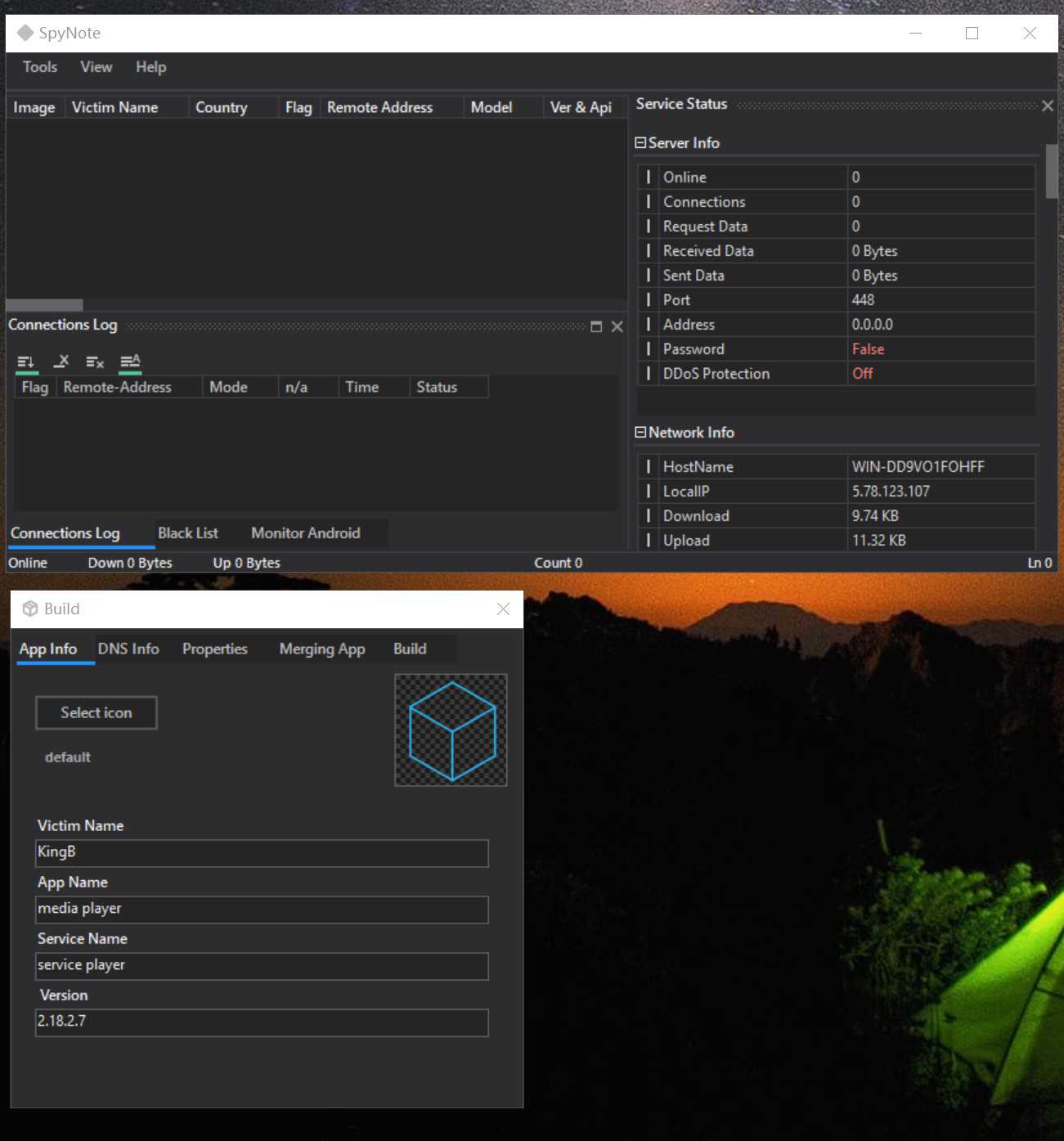Click the App Name input field
Image resolution: width=1064 pixels, height=1141 pixels.
click(262, 909)
